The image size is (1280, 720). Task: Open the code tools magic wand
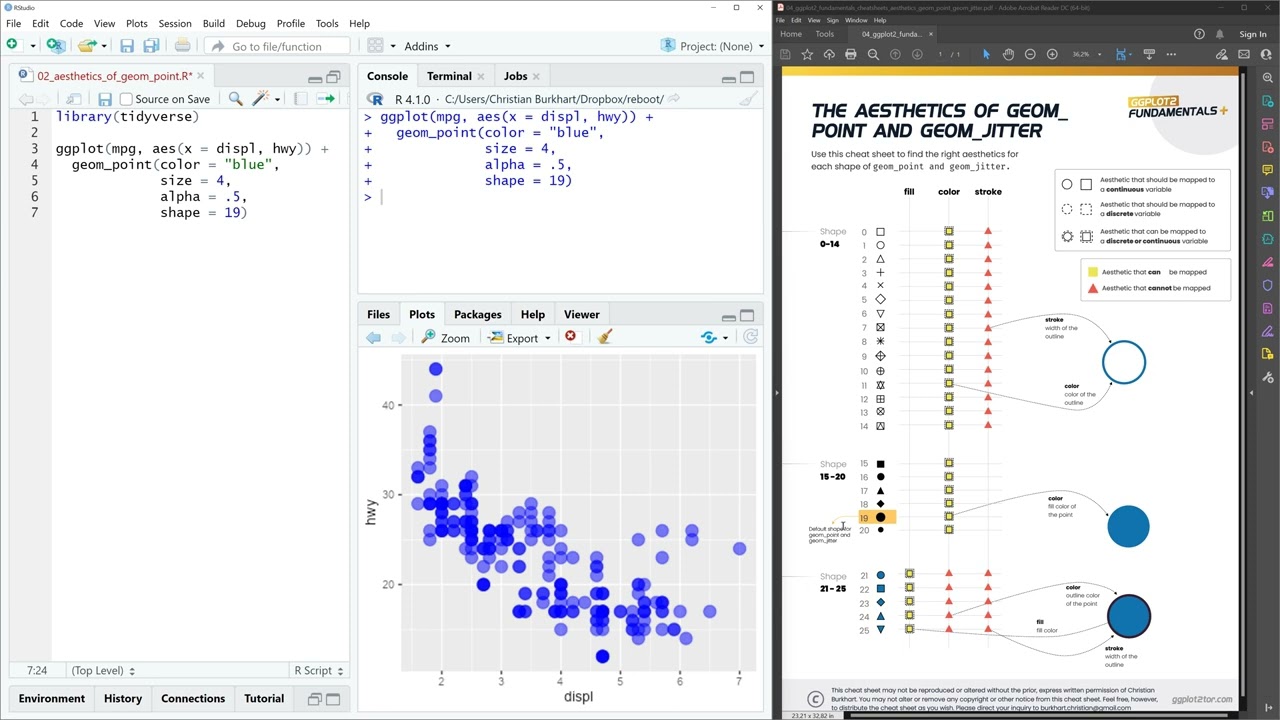pos(261,98)
